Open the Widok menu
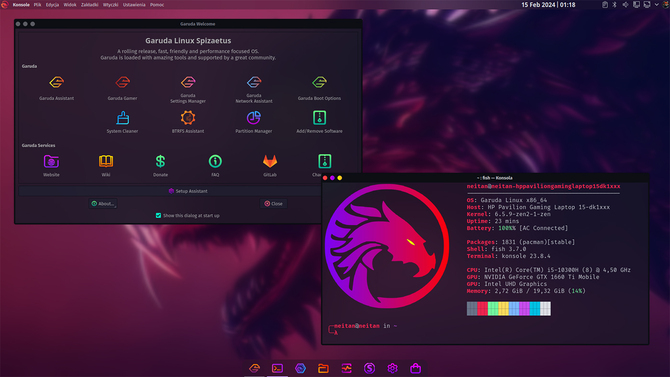670x377 pixels. click(70, 5)
